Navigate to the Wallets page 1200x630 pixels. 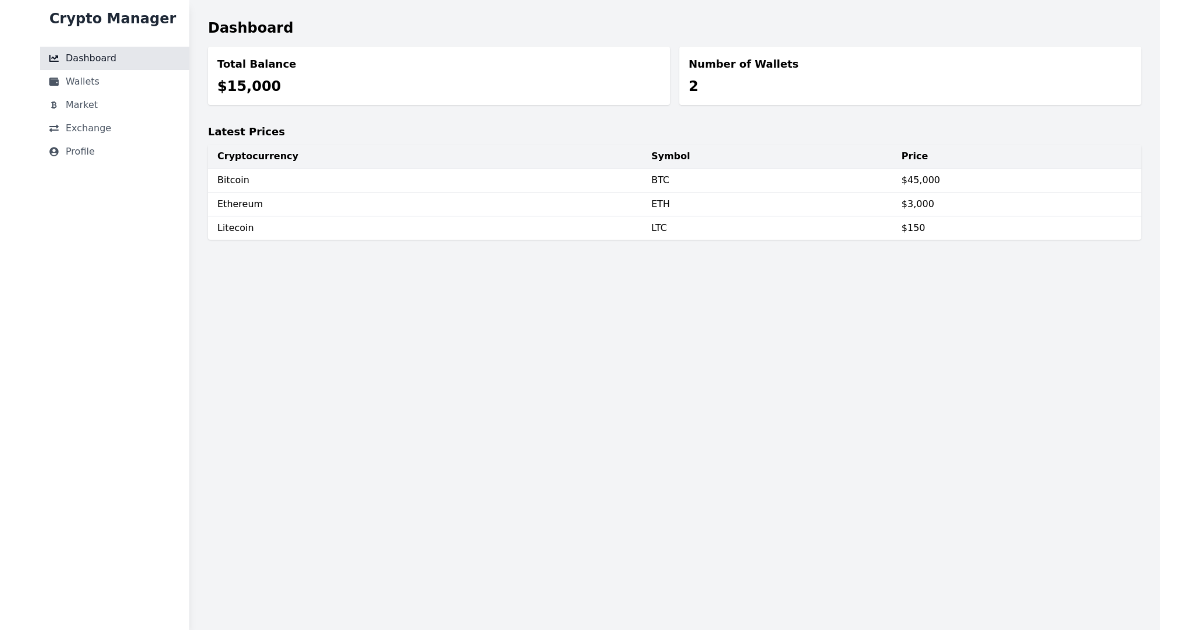(x=82, y=81)
